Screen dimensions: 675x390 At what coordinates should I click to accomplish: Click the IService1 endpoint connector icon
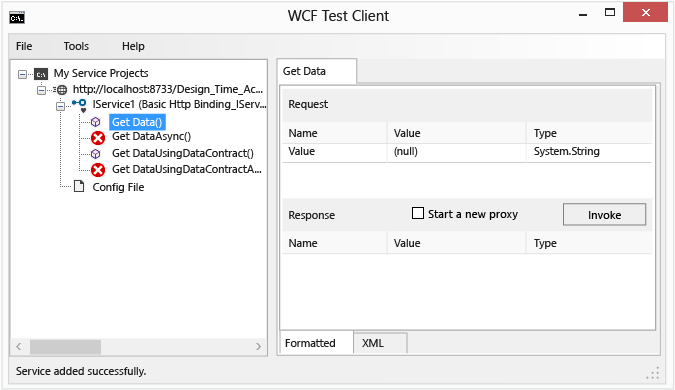[x=80, y=105]
